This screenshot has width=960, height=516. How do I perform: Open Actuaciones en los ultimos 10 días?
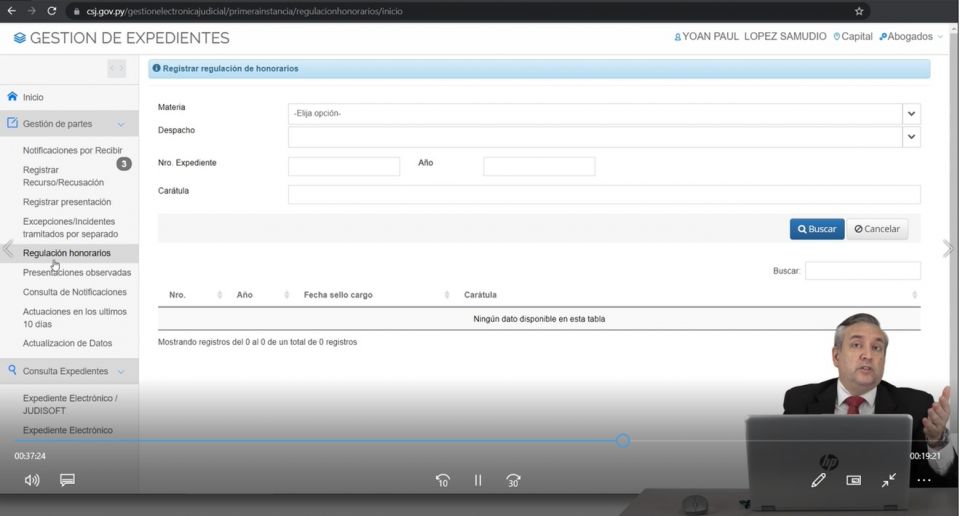[x=75, y=318]
